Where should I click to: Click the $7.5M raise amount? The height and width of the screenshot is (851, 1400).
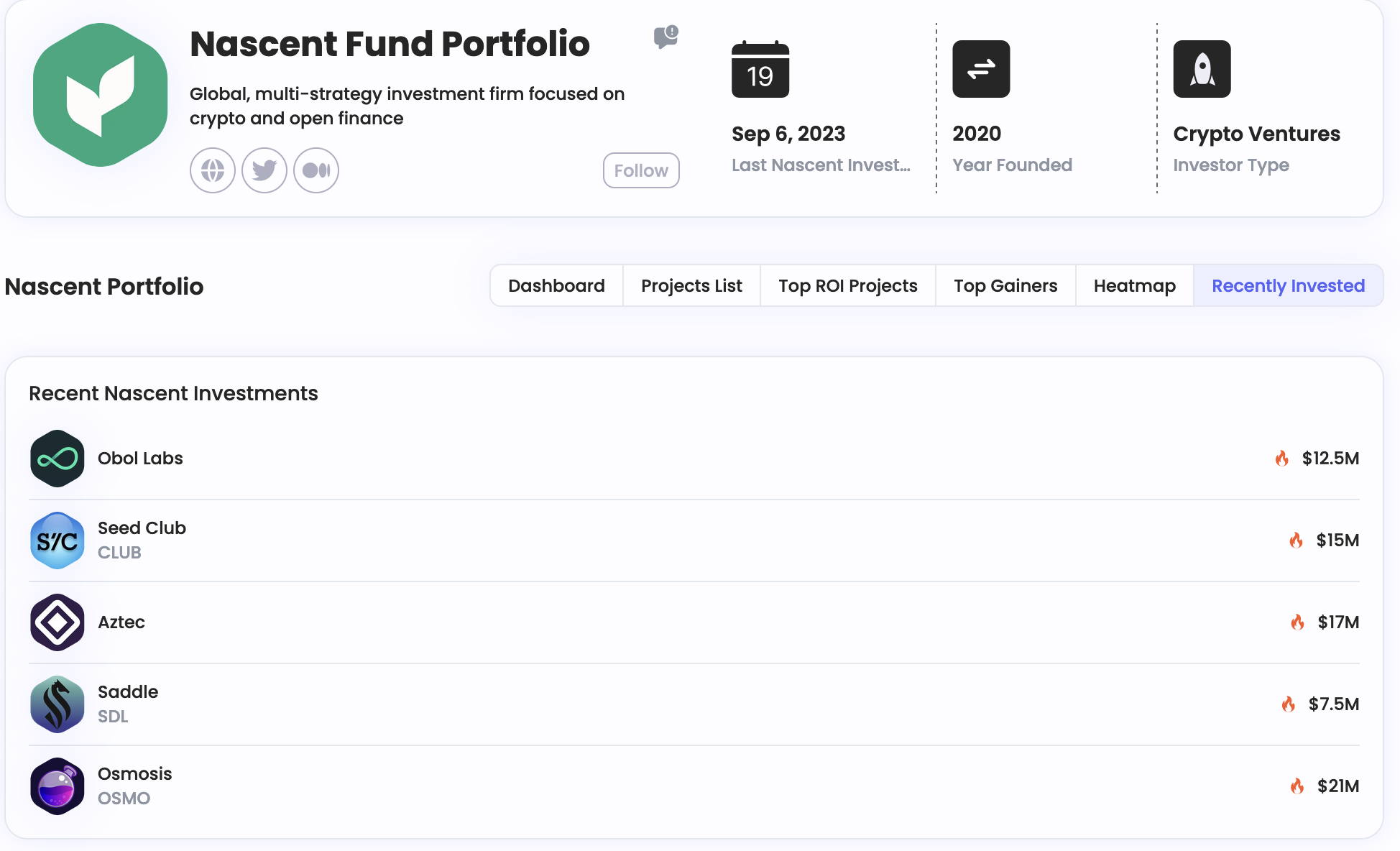point(1334,704)
